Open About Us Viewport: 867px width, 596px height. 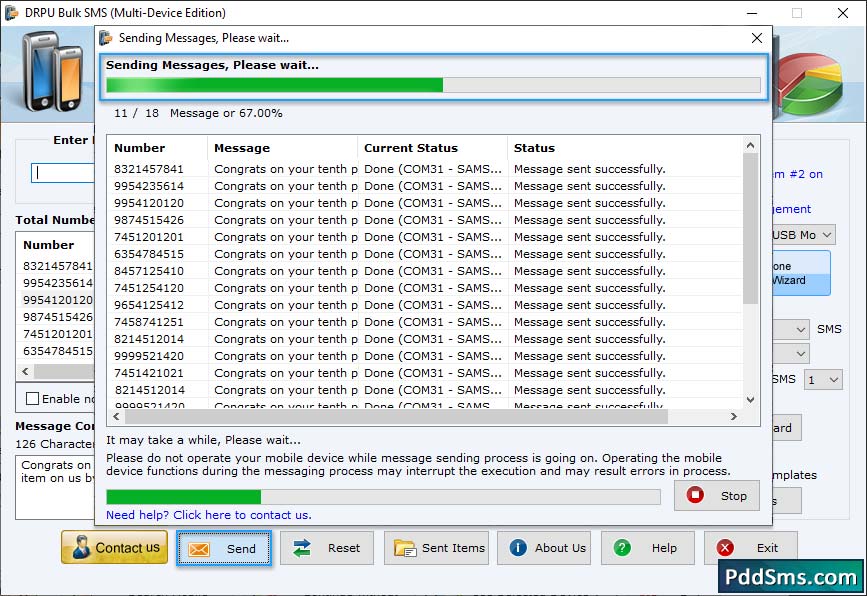(544, 548)
